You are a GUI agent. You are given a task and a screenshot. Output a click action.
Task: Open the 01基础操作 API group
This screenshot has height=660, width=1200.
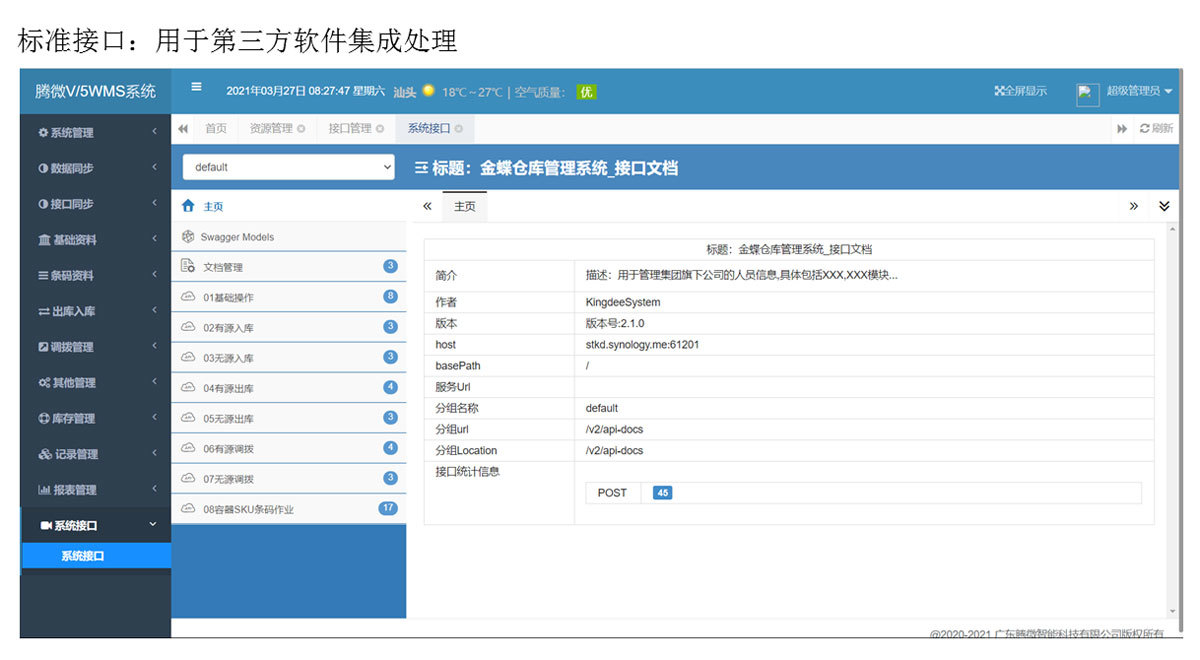(x=228, y=298)
